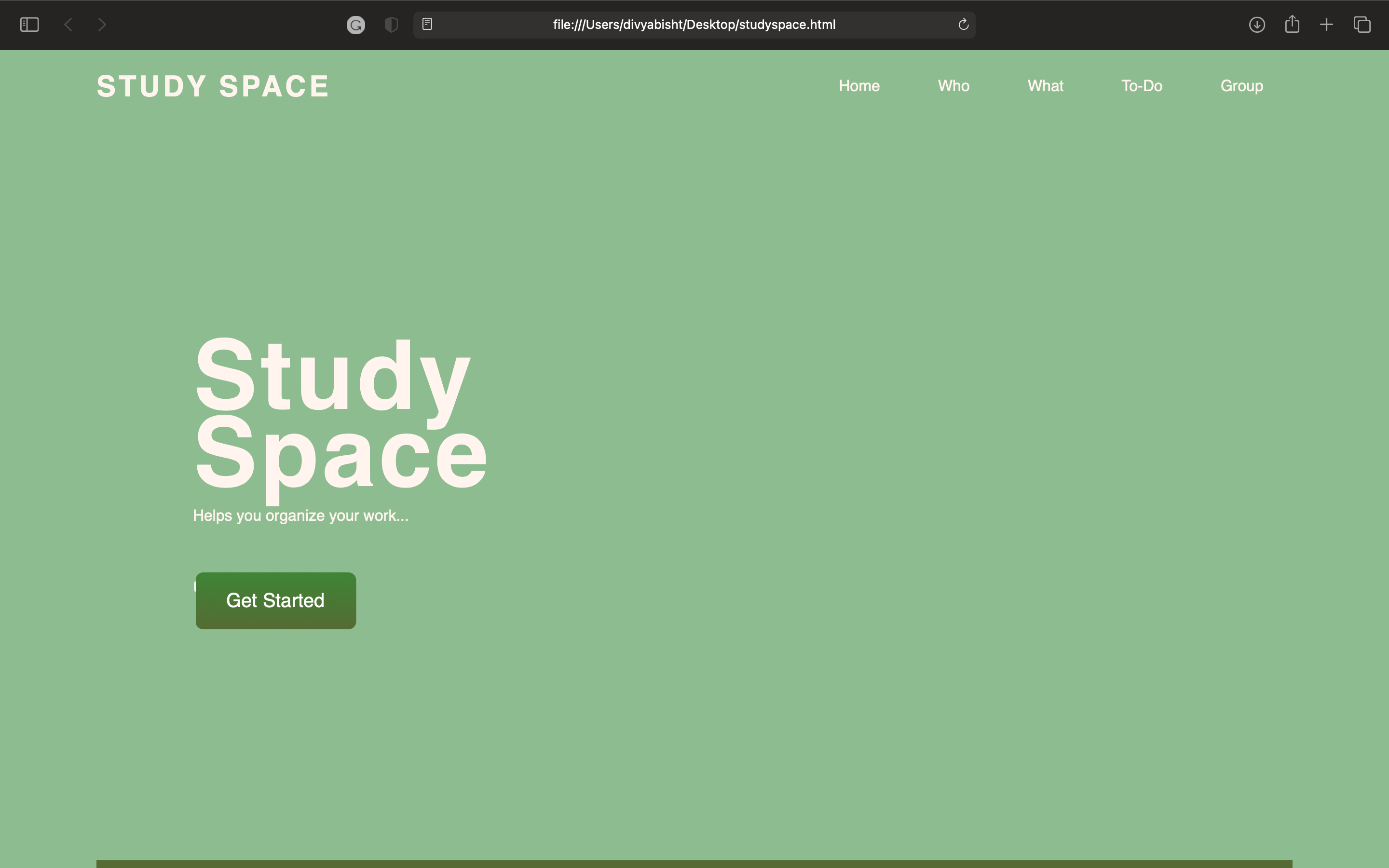Select the What nav link
The image size is (1389, 868).
1045,86
